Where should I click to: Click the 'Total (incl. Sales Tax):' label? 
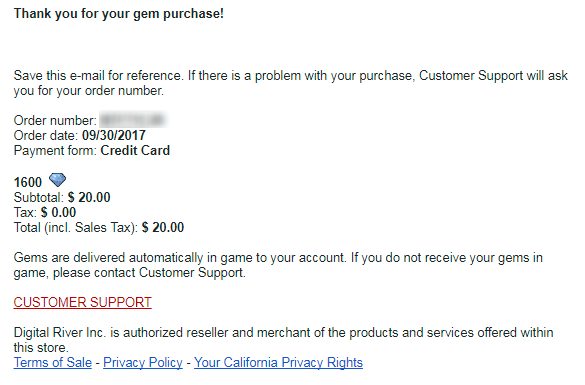76,227
